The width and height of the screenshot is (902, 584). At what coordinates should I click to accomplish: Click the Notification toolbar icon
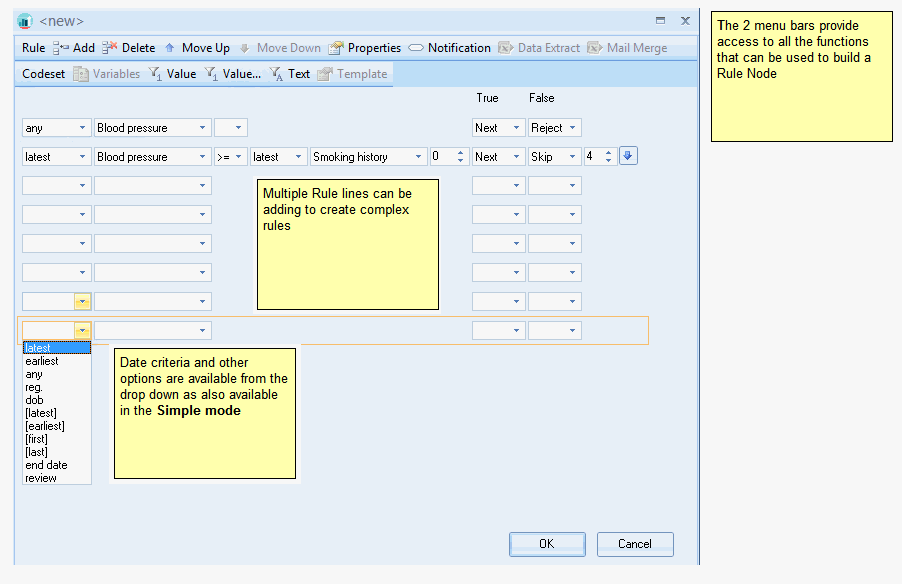tap(416, 48)
